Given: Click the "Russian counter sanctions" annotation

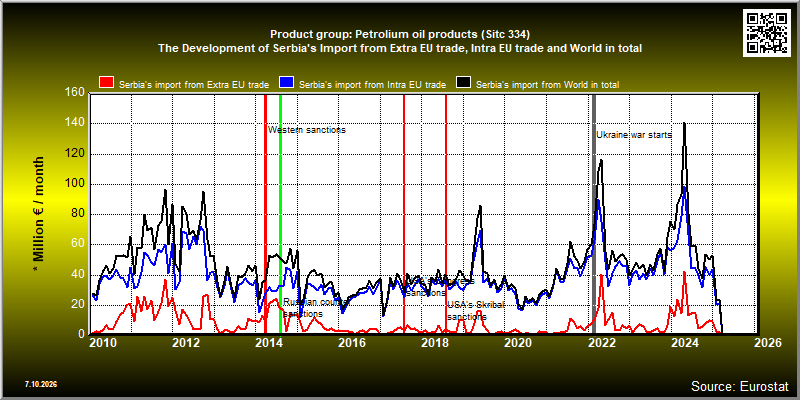Looking at the screenshot, I should coord(314,308).
